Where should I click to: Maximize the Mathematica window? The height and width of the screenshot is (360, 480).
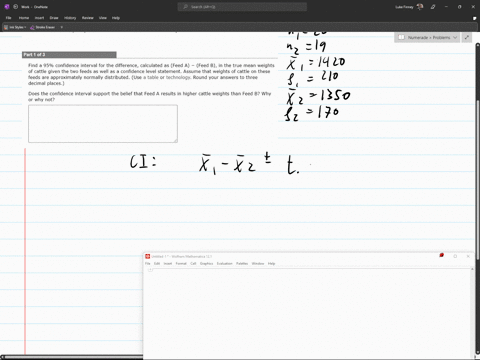[455, 256]
